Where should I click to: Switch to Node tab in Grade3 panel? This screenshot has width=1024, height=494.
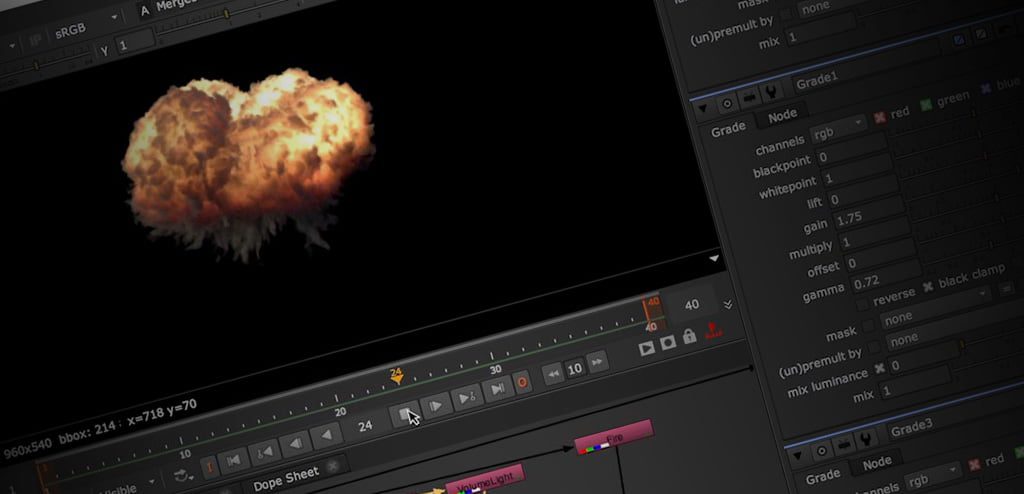[876, 463]
